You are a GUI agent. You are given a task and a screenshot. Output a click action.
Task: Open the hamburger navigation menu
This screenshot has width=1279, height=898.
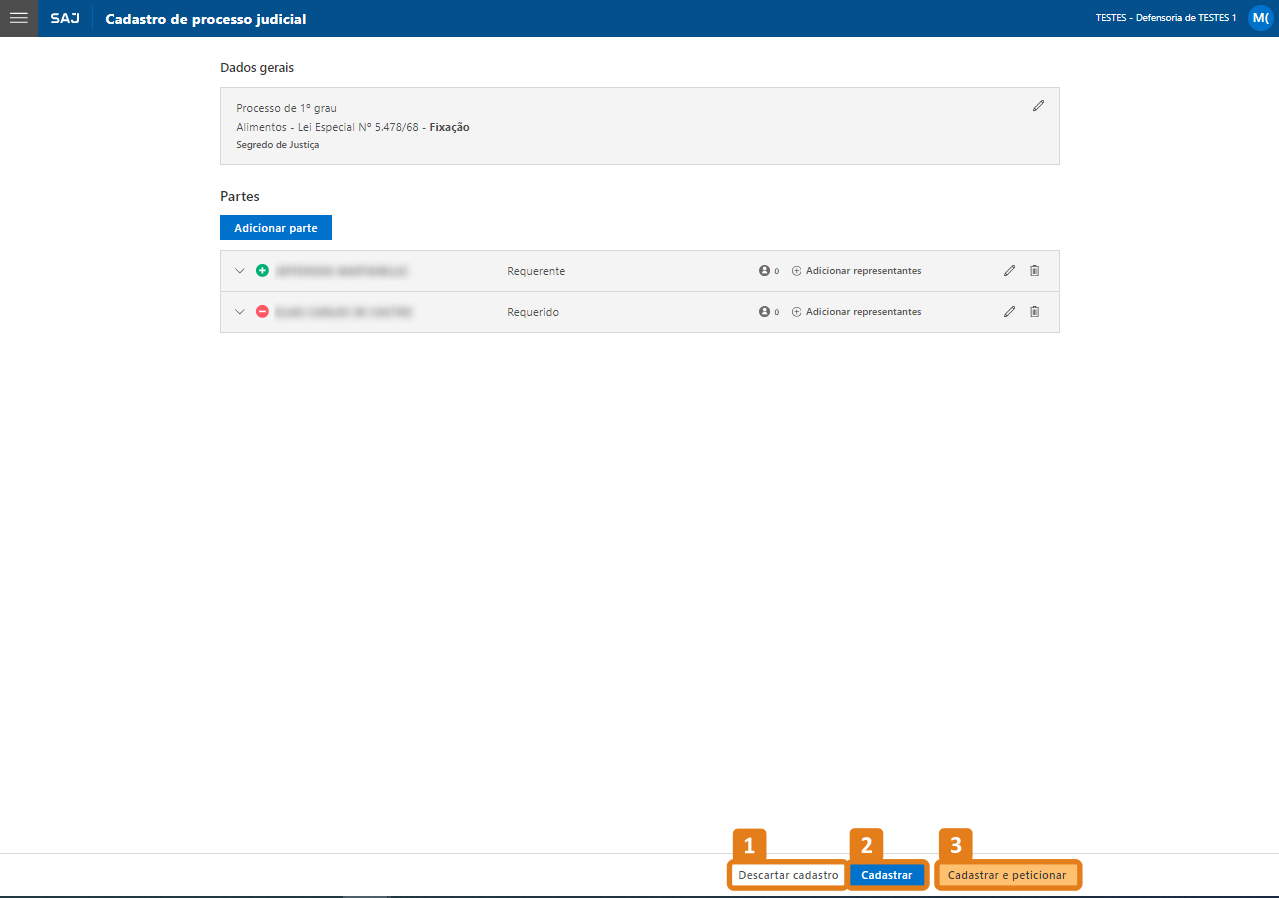[18, 18]
